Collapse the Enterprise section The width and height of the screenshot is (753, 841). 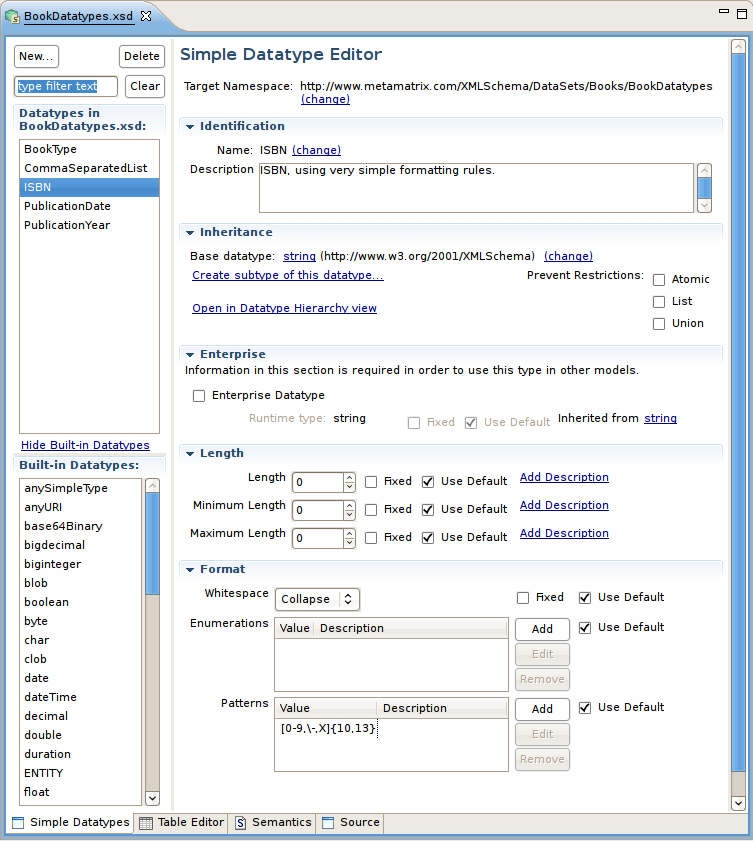point(190,355)
